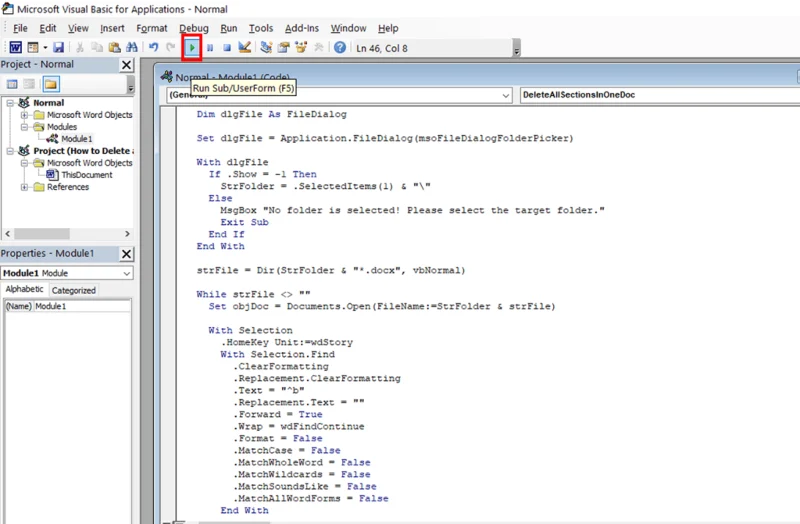
Task: Toggle Design Mode icon
Action: click(x=244, y=47)
